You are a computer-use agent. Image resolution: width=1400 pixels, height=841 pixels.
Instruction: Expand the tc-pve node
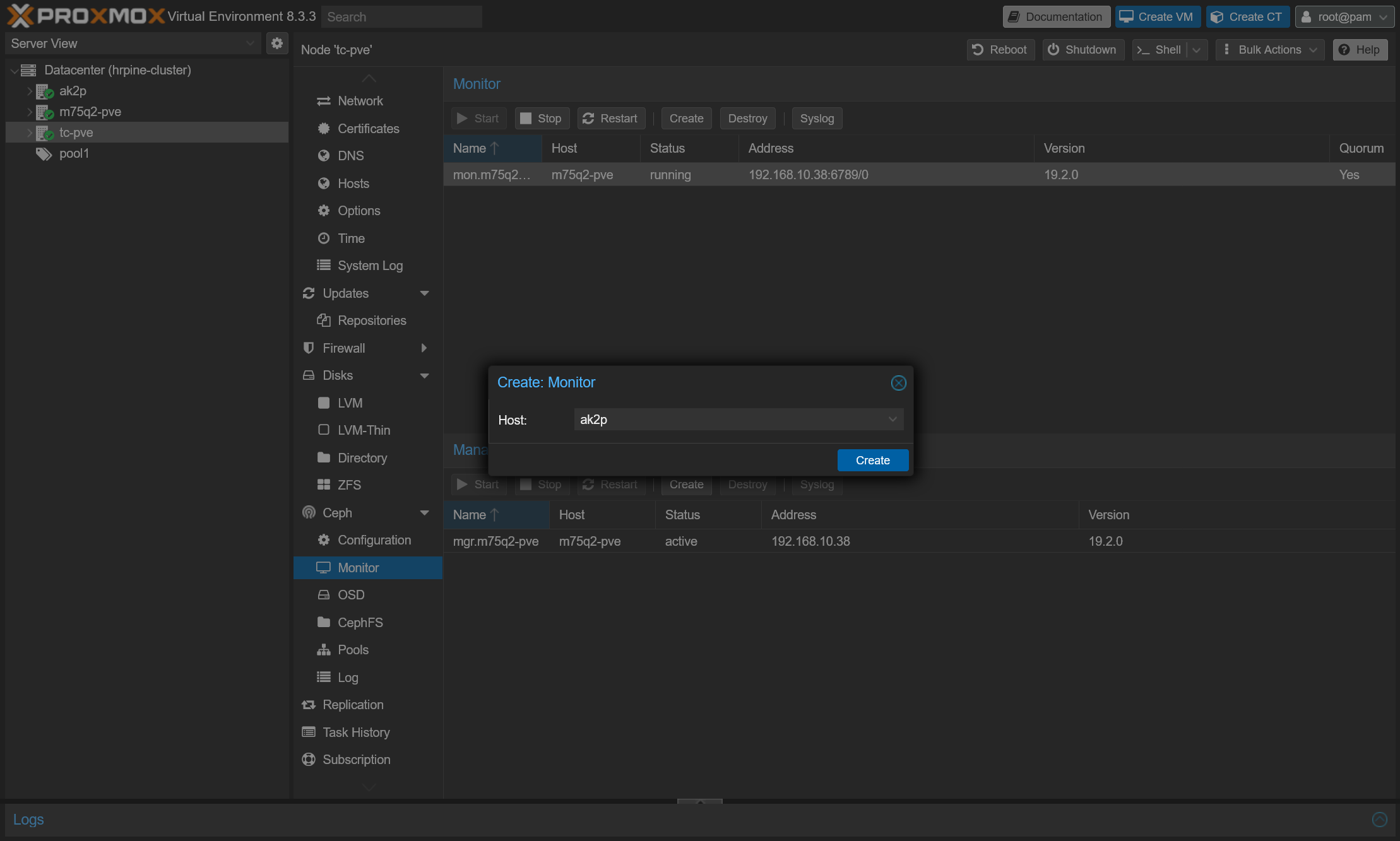pos(29,133)
